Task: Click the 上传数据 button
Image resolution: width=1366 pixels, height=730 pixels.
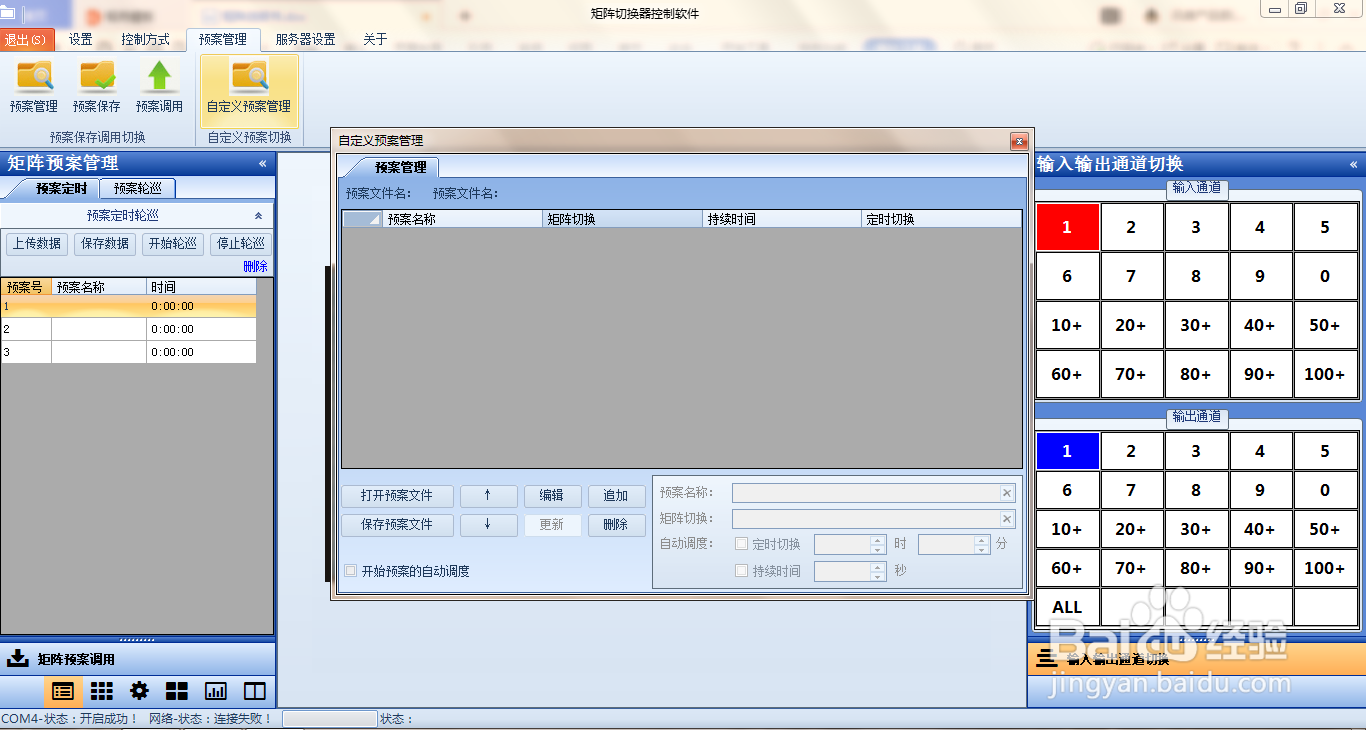Action: tap(37, 243)
